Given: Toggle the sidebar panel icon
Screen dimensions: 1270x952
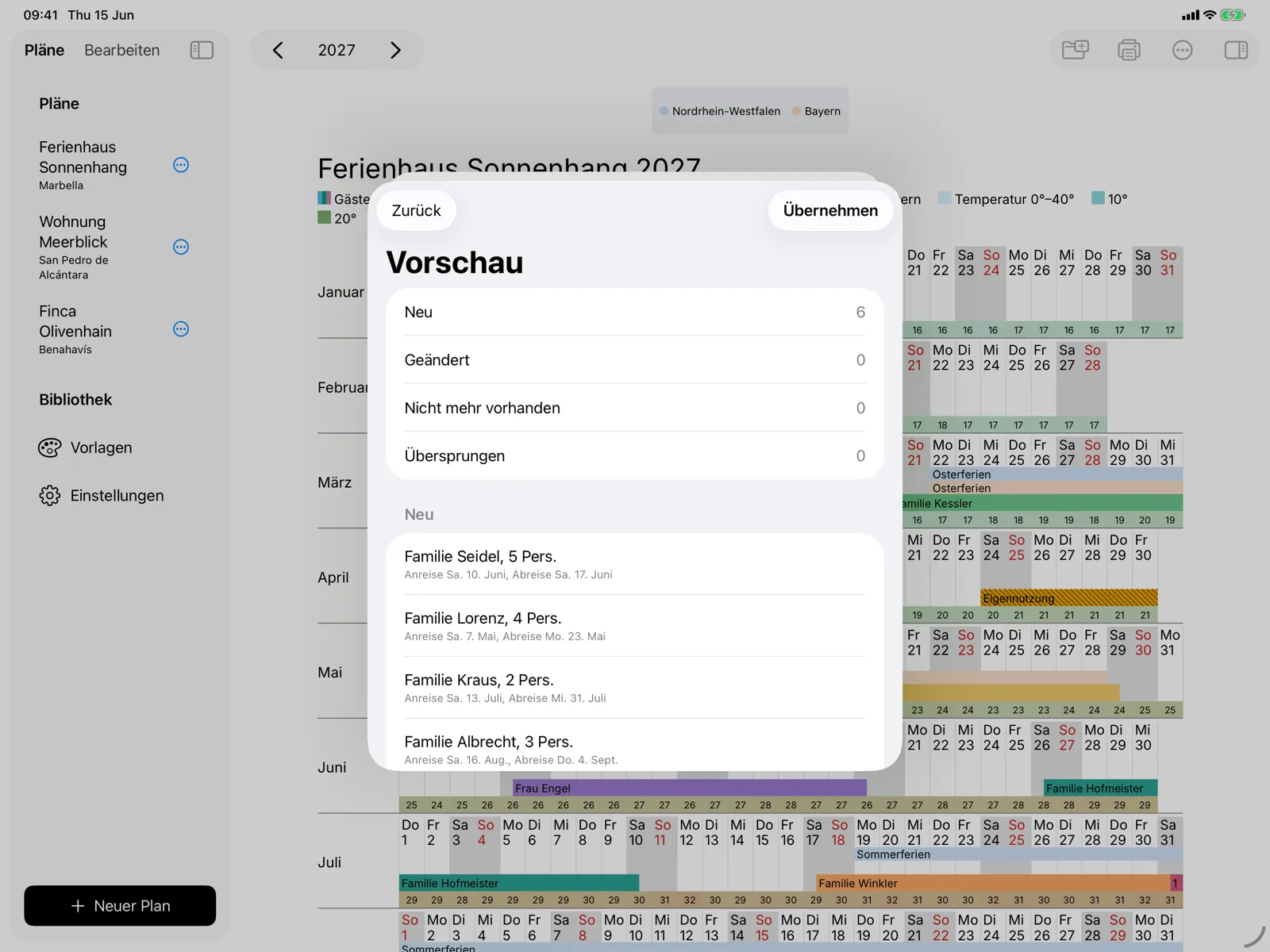Looking at the screenshot, I should [x=202, y=50].
